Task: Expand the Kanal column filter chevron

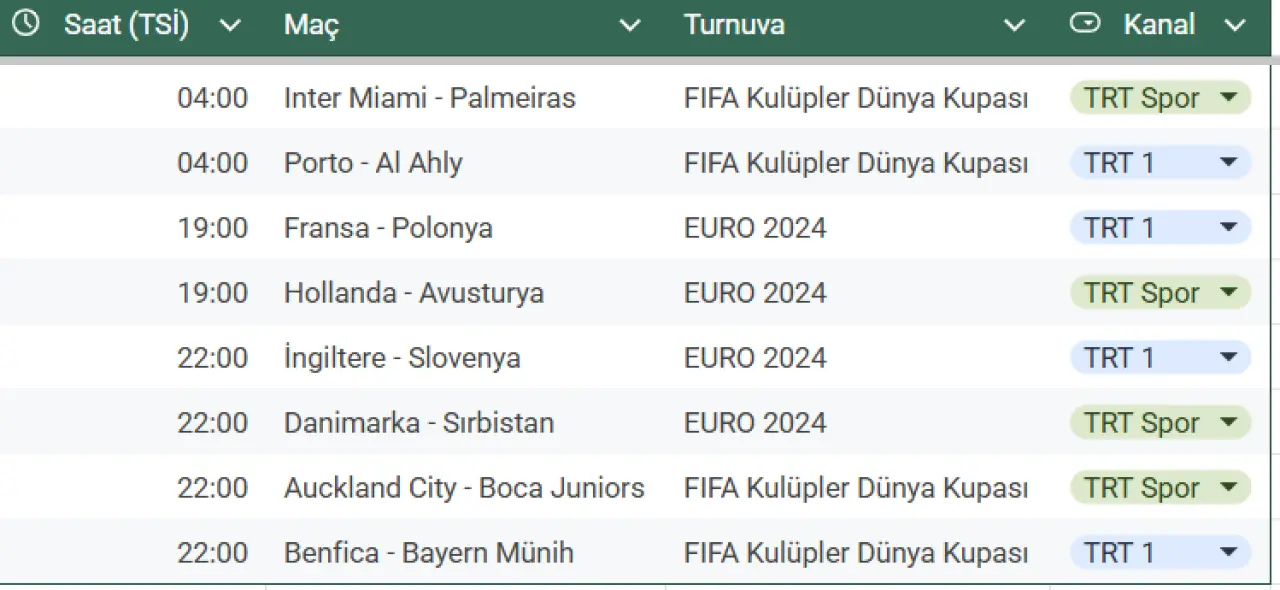Action: pyautogui.click(x=1234, y=26)
